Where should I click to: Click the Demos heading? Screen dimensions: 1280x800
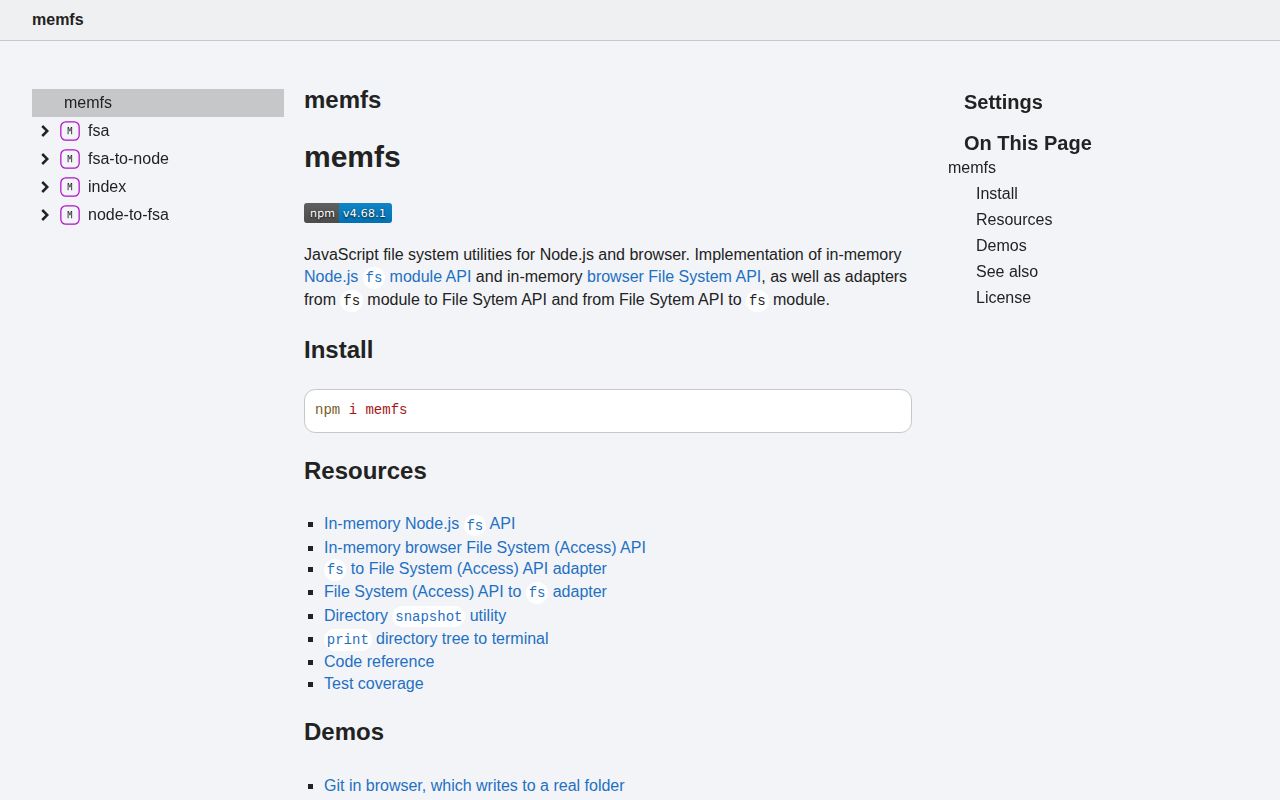[344, 732]
